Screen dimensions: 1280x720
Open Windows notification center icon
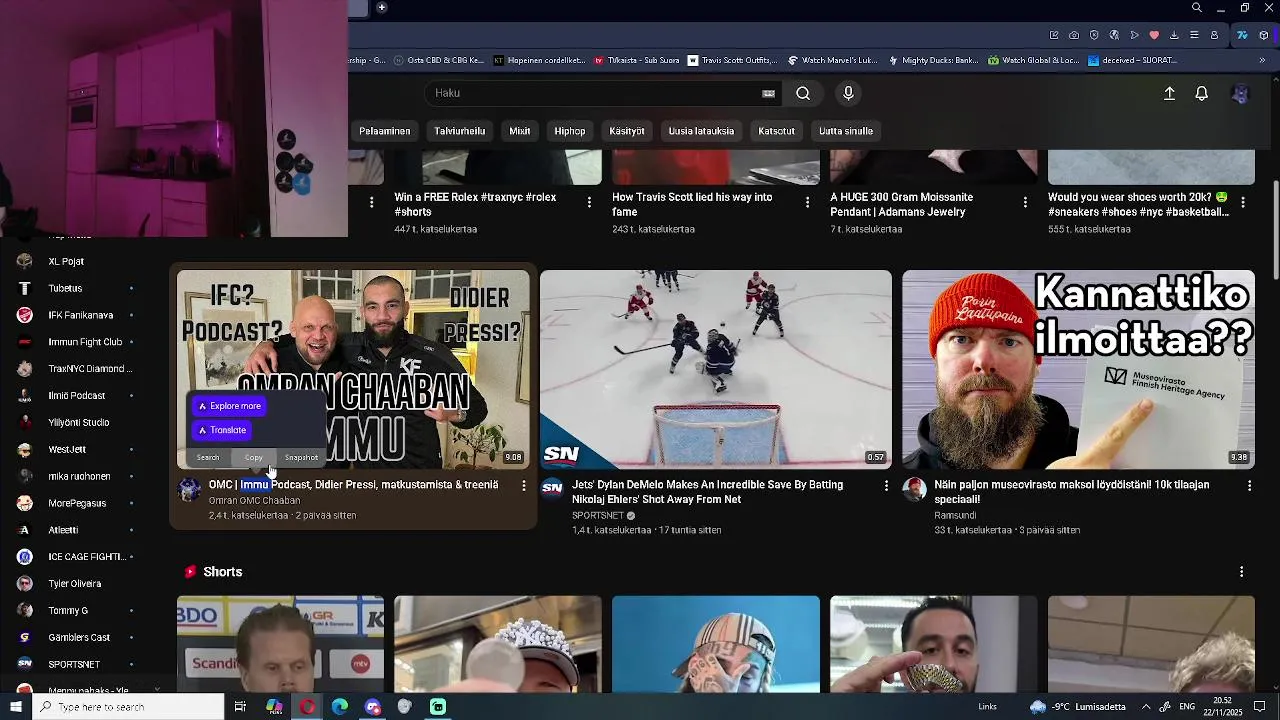click(x=1260, y=707)
